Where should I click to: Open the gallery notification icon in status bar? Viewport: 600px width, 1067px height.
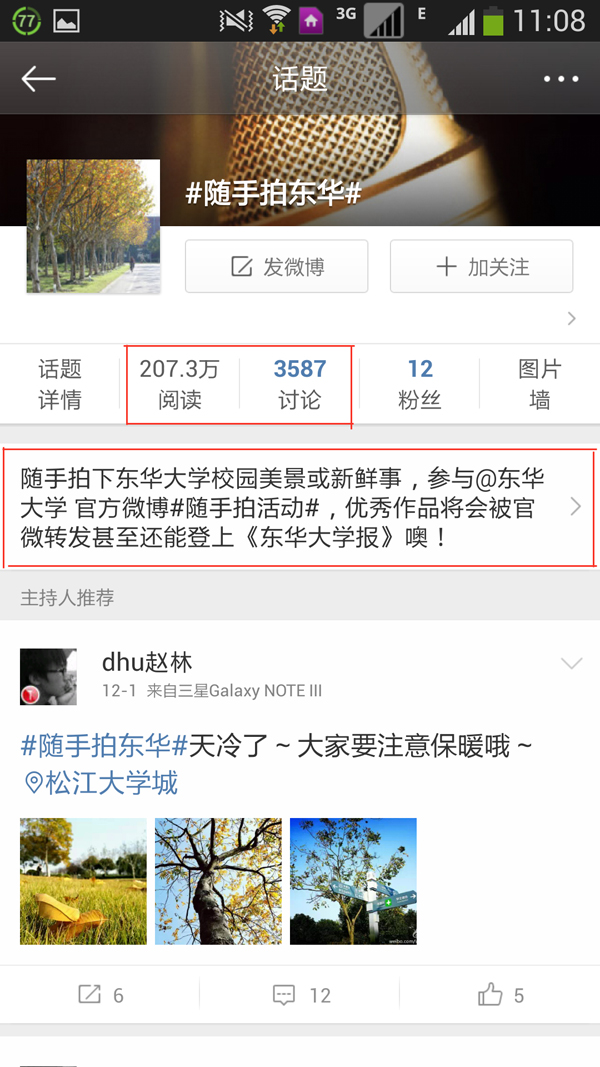(x=67, y=20)
